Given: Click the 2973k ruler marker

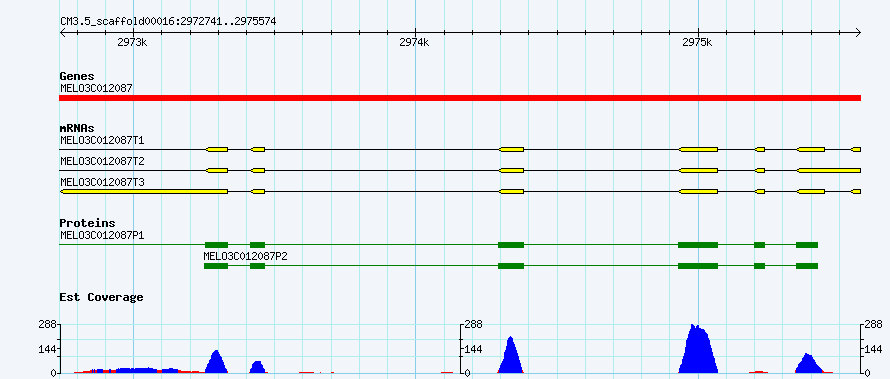Looking at the screenshot, I should 132,42.
